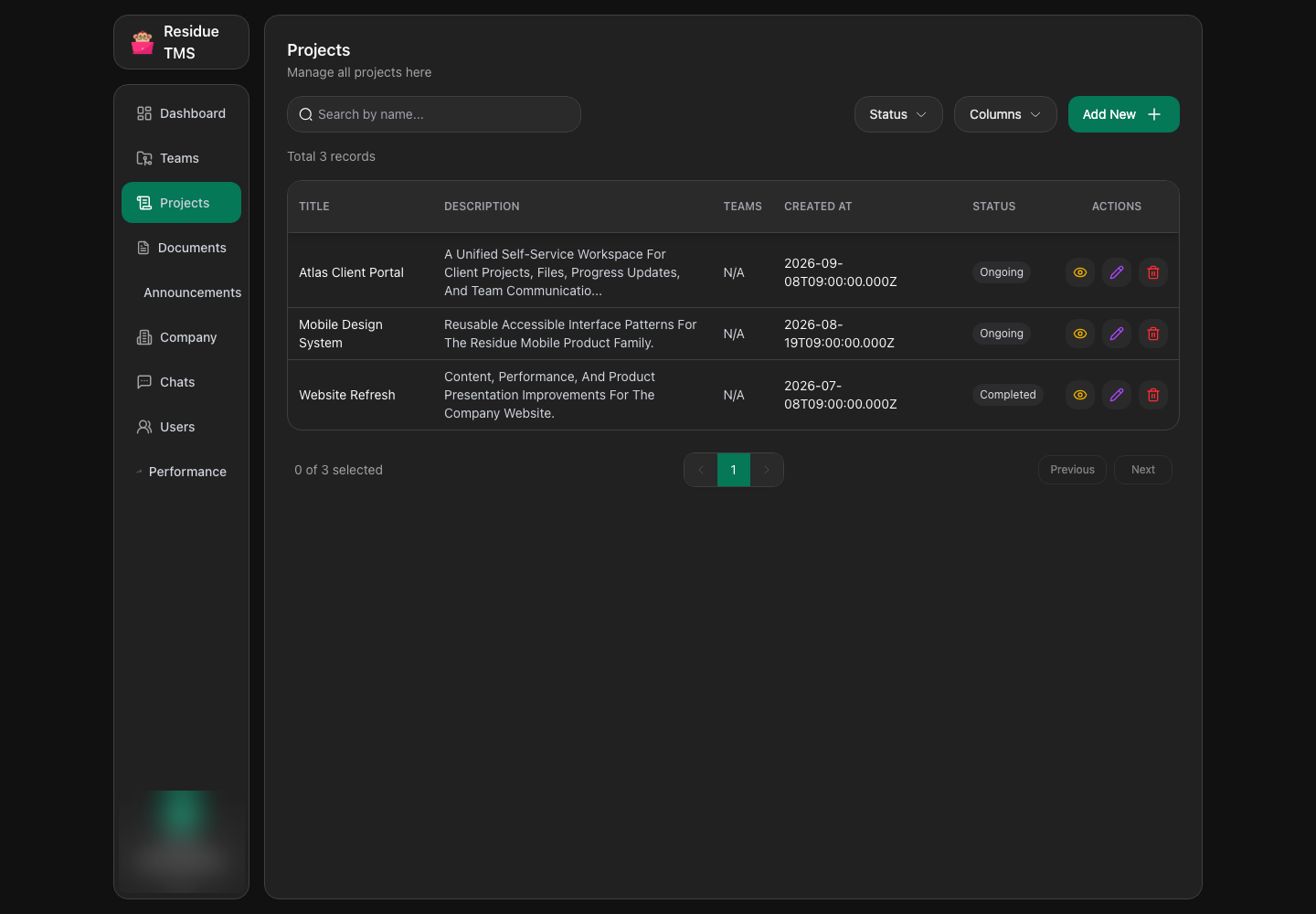Screen dimensions: 1316x914
Task: Click the blurred user profile card
Action: [x=181, y=841]
